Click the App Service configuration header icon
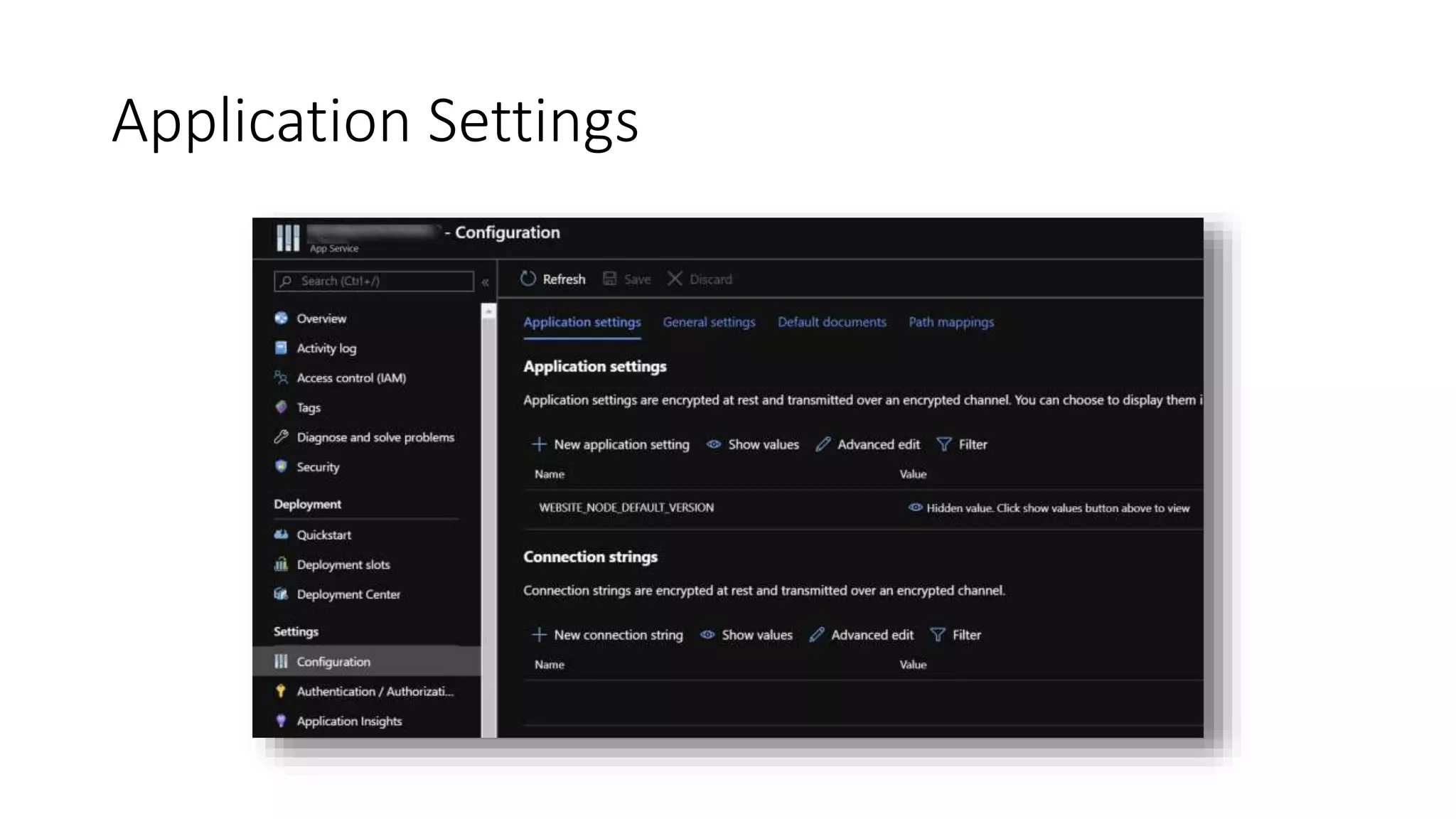This screenshot has width=1456, height=819. pyautogui.click(x=287, y=237)
